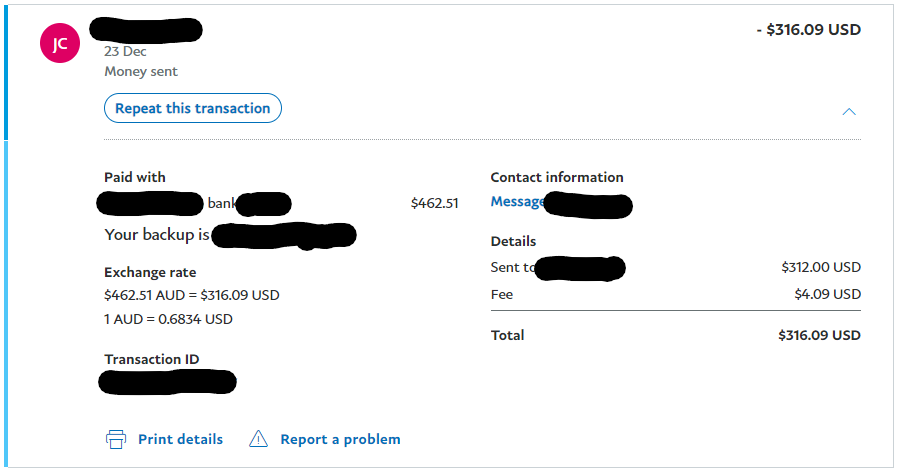Open the Print details link
Image resolution: width=903 pixels, height=472 pixels.
tap(180, 439)
